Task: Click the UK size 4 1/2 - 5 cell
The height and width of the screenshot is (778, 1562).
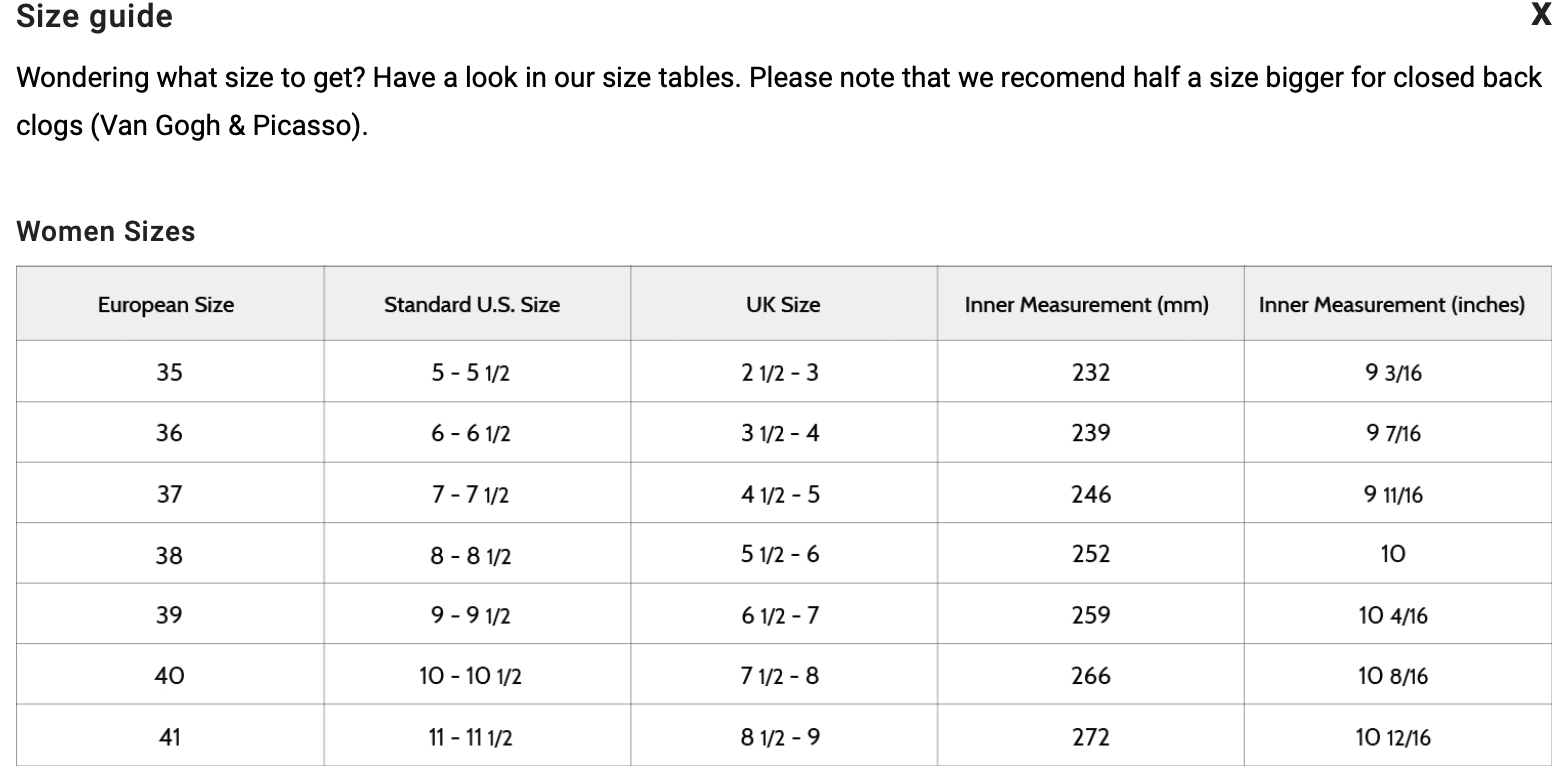Action: pos(780,494)
